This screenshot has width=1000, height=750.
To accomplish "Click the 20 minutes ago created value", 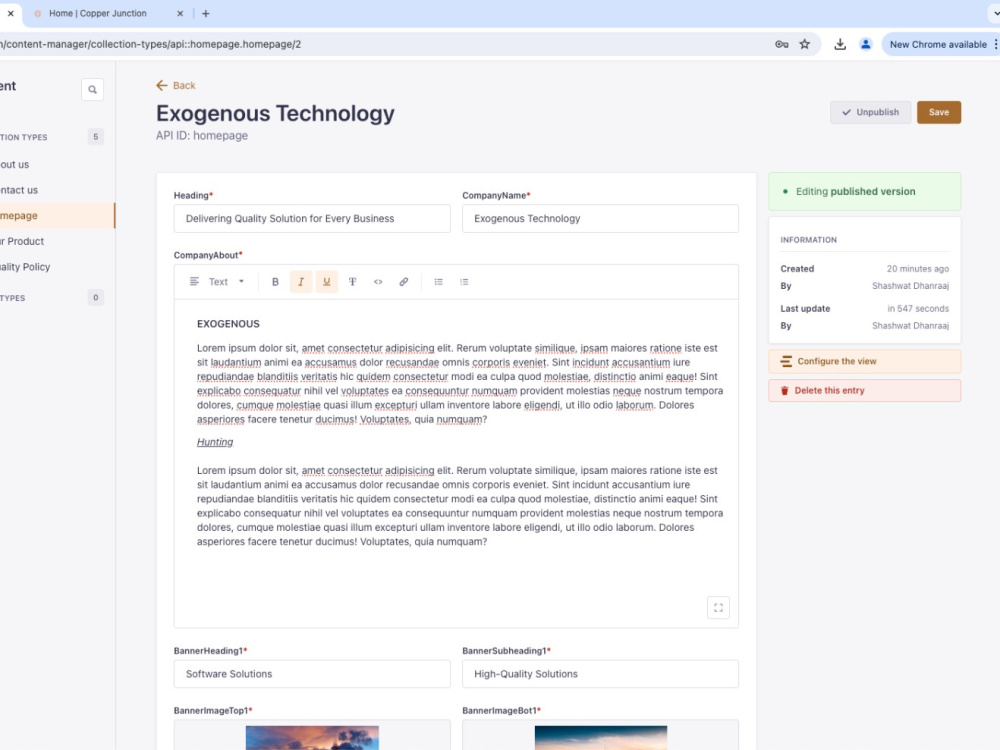I will click(x=918, y=268).
